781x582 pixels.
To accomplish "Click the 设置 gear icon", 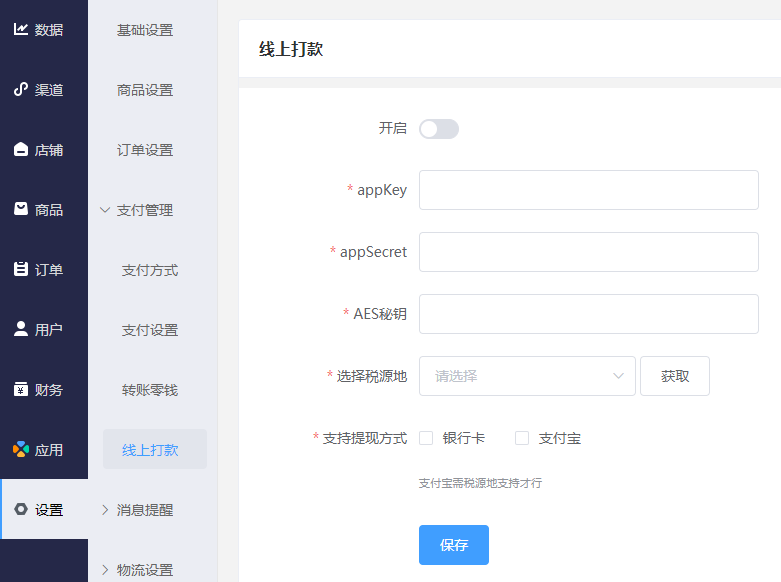I will point(20,509).
